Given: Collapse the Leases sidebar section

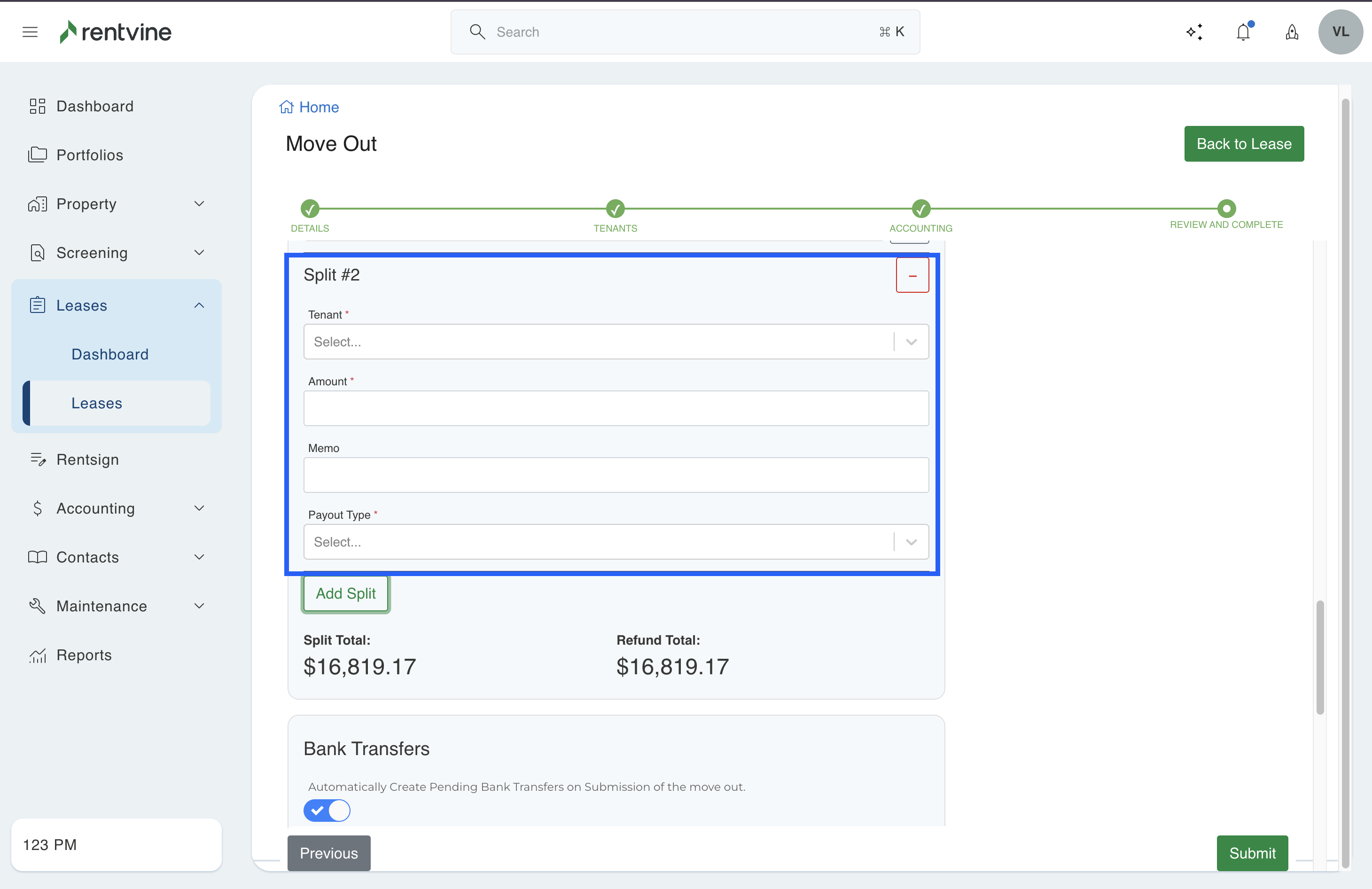Looking at the screenshot, I should [x=199, y=305].
